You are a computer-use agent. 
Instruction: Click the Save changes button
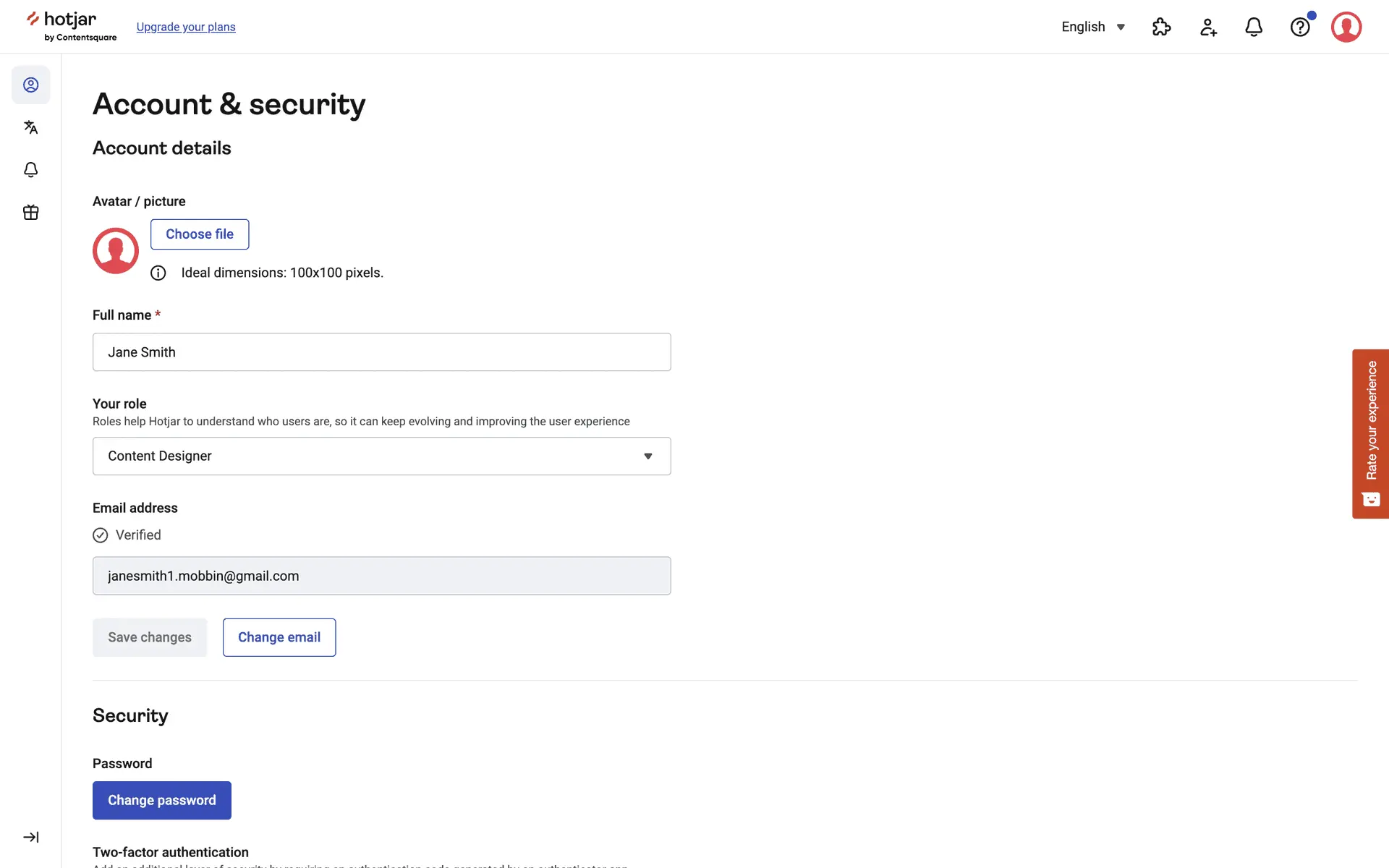[x=150, y=637]
